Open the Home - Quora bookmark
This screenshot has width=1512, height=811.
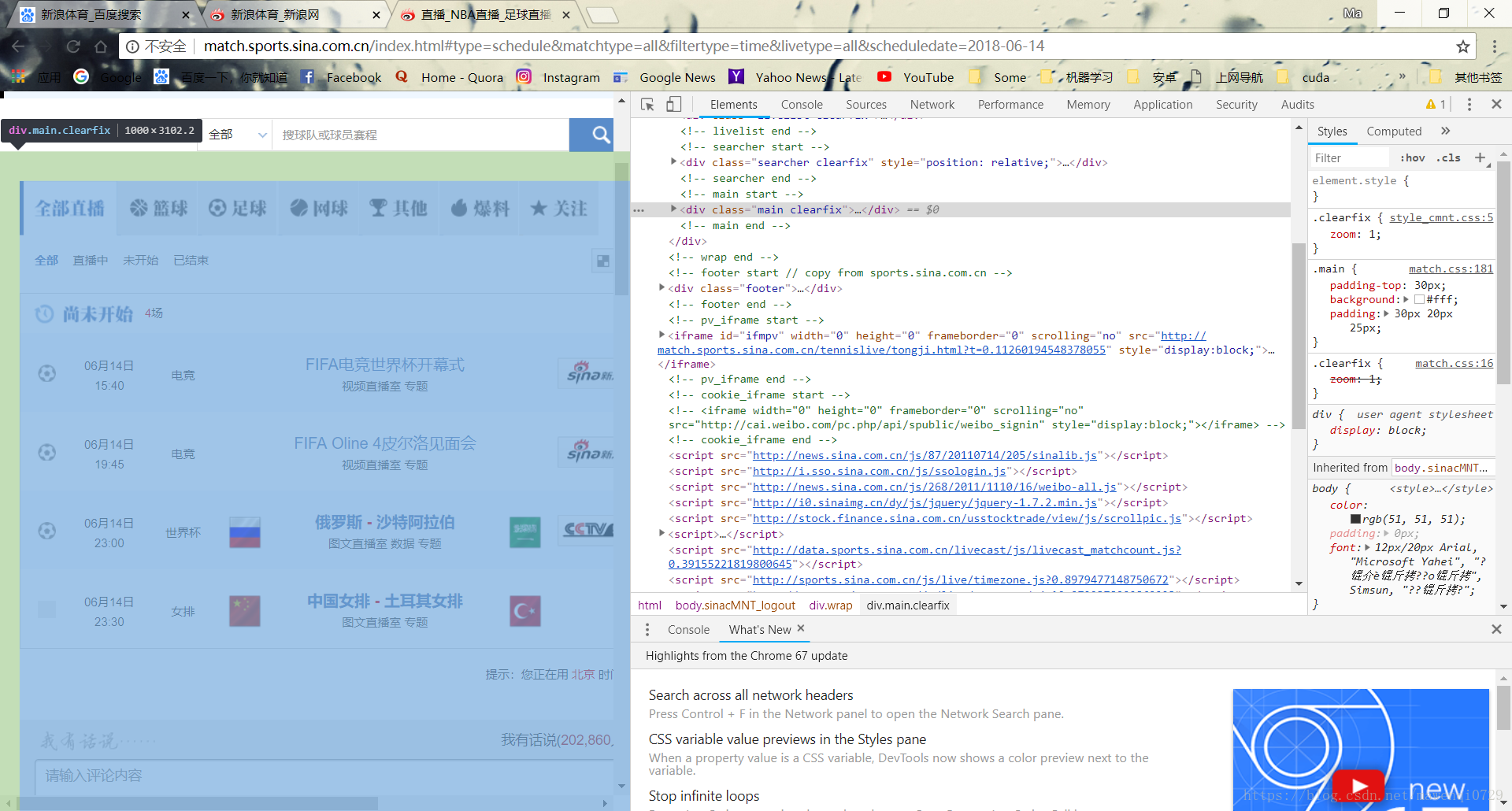point(449,77)
